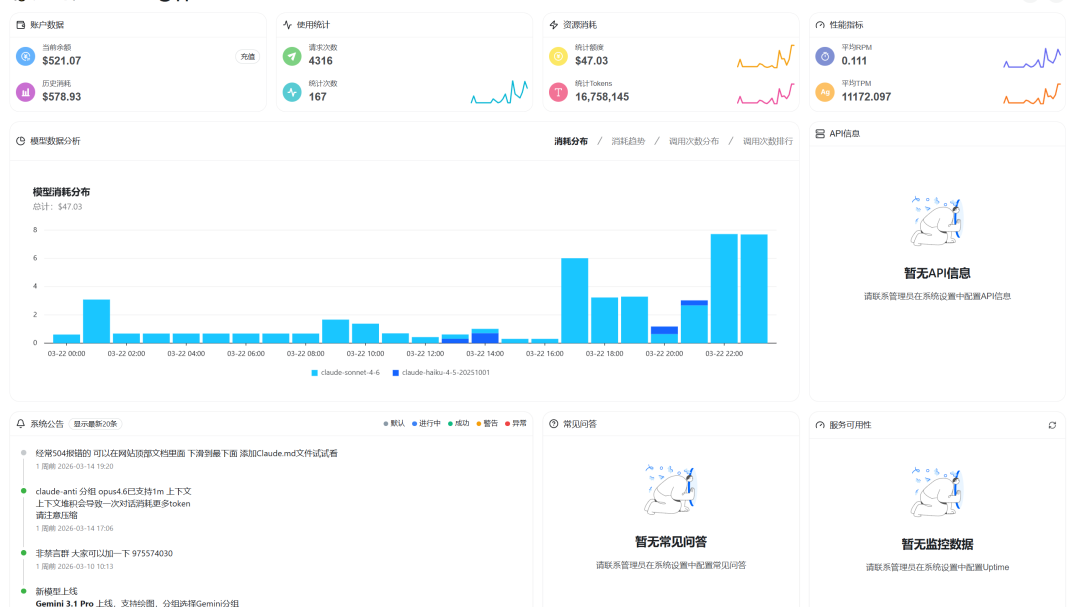The height and width of the screenshot is (607, 1080).
Task: Click the pink 统计Tokens icon
Action: click(558, 92)
